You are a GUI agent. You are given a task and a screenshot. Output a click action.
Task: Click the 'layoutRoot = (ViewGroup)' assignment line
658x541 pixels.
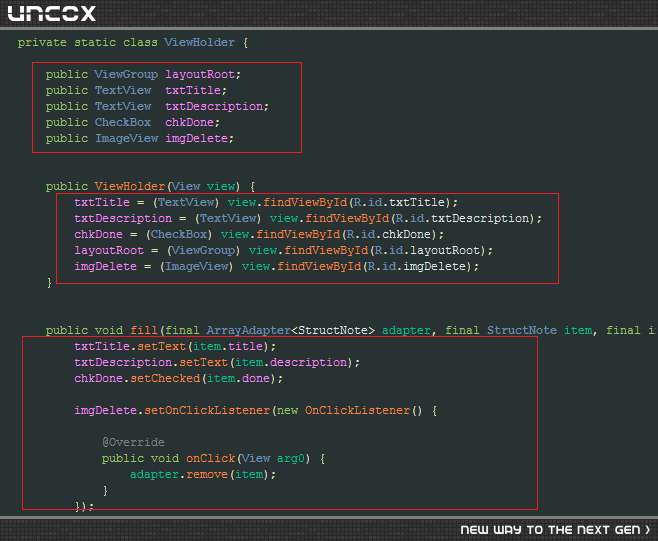click(x=283, y=250)
